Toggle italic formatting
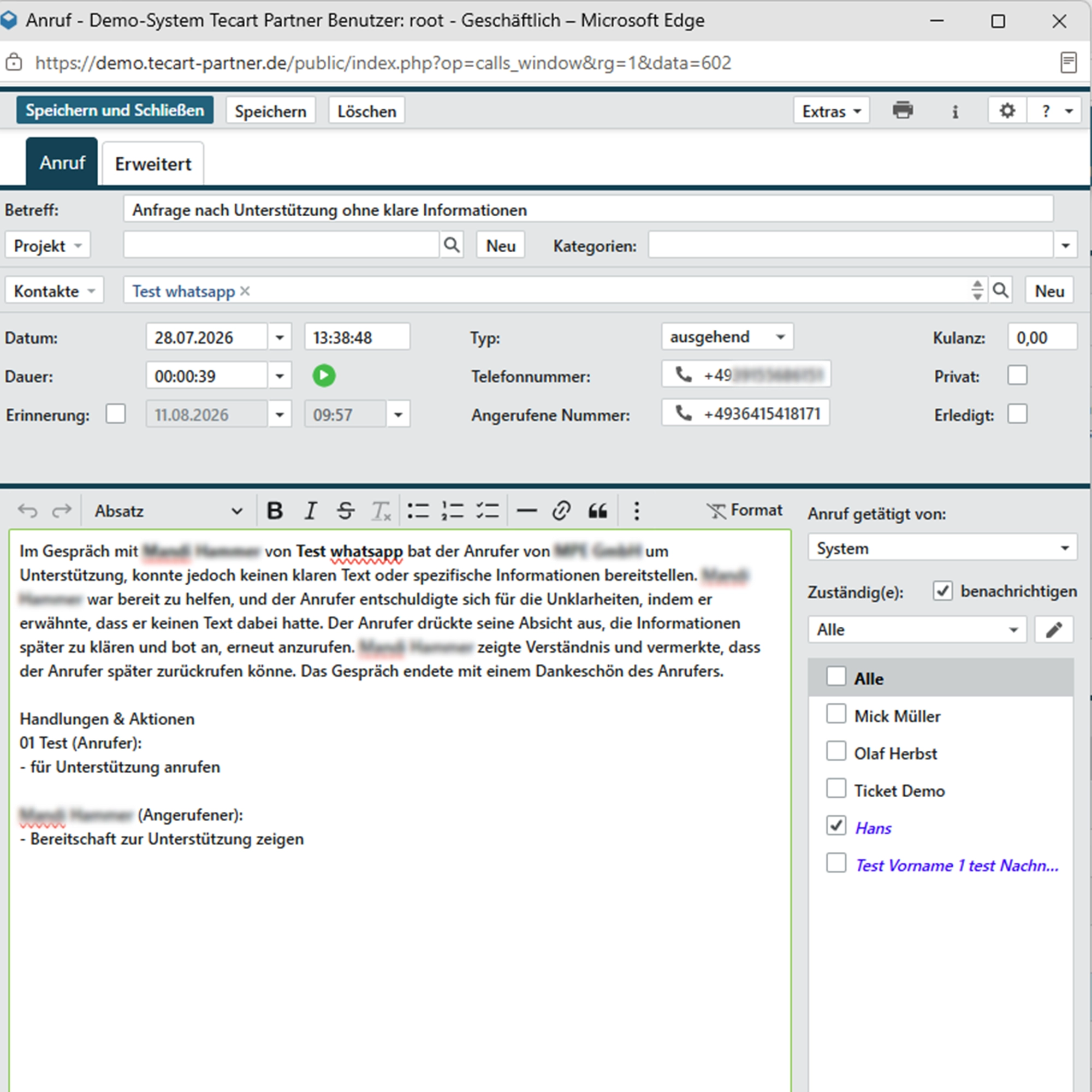Image resolution: width=1092 pixels, height=1092 pixels. pos(310,511)
